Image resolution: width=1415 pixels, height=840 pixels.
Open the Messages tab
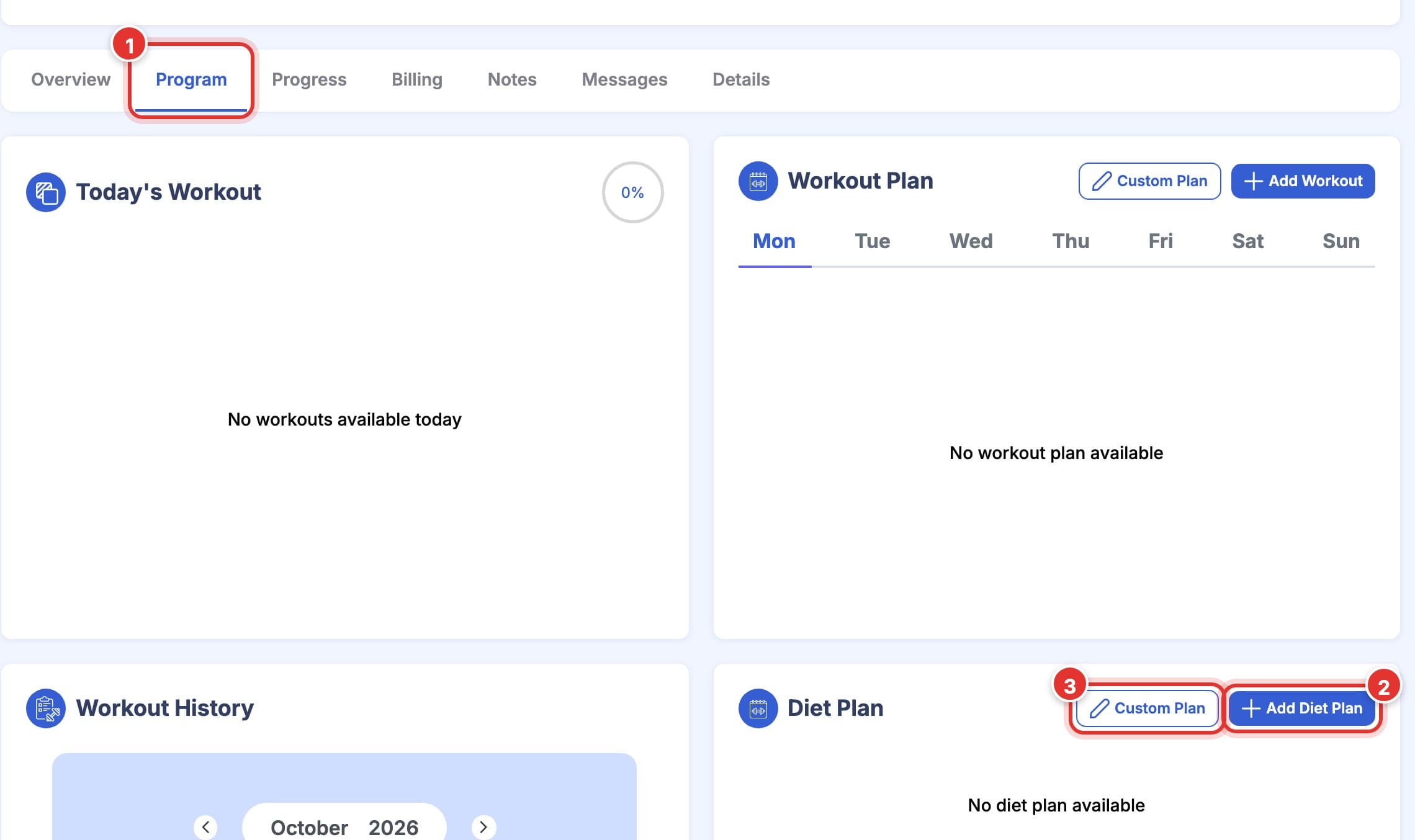coord(624,79)
